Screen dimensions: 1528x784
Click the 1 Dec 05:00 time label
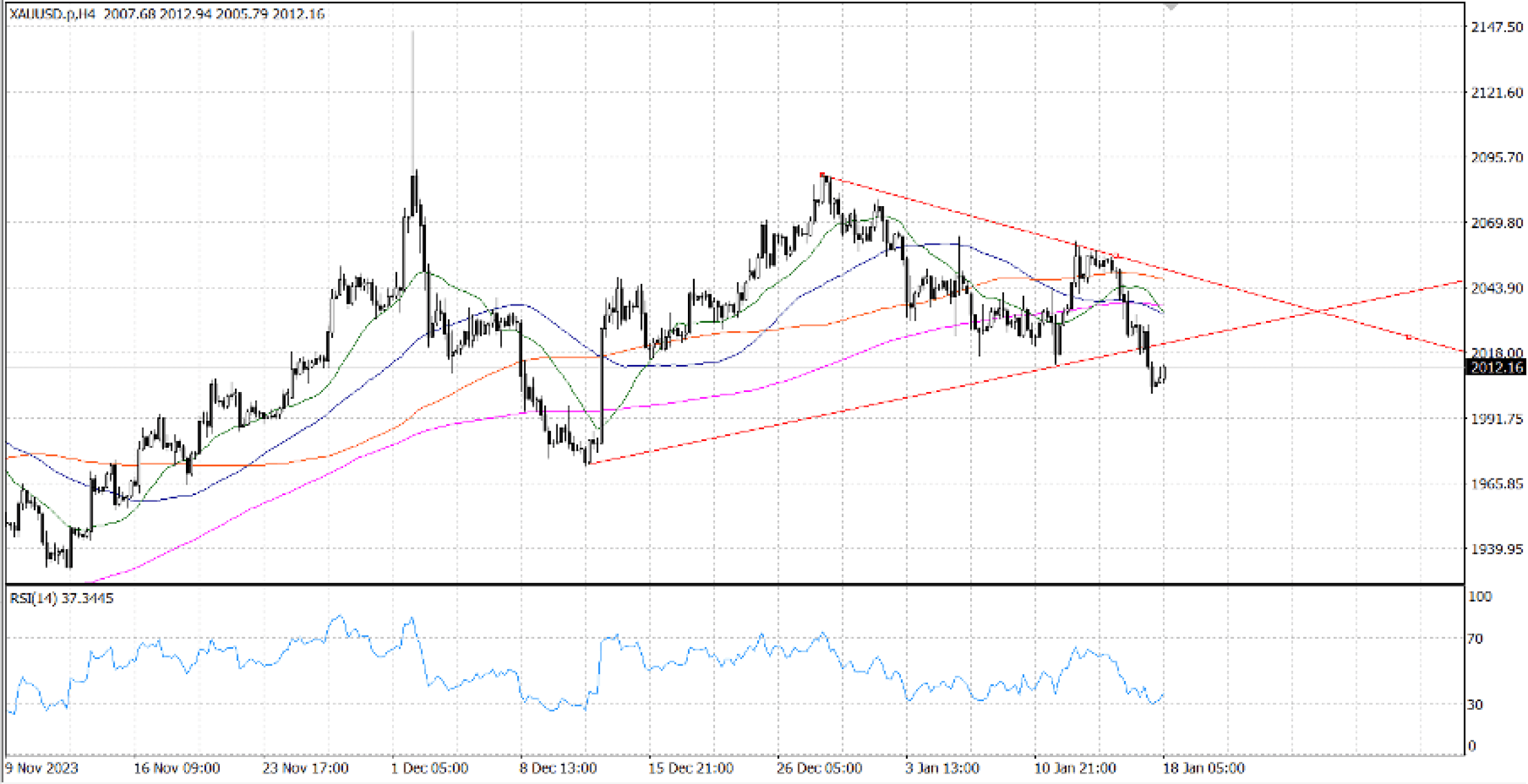point(430,768)
